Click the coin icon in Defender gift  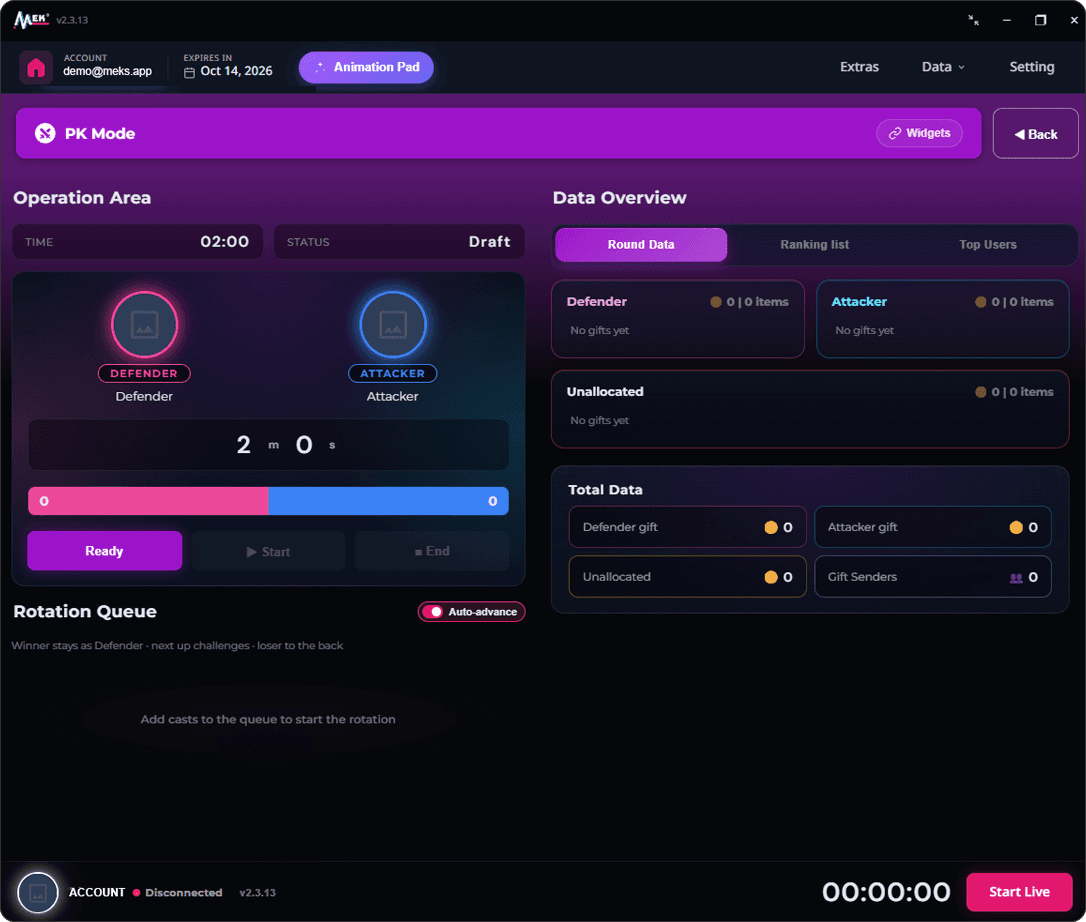(770, 527)
